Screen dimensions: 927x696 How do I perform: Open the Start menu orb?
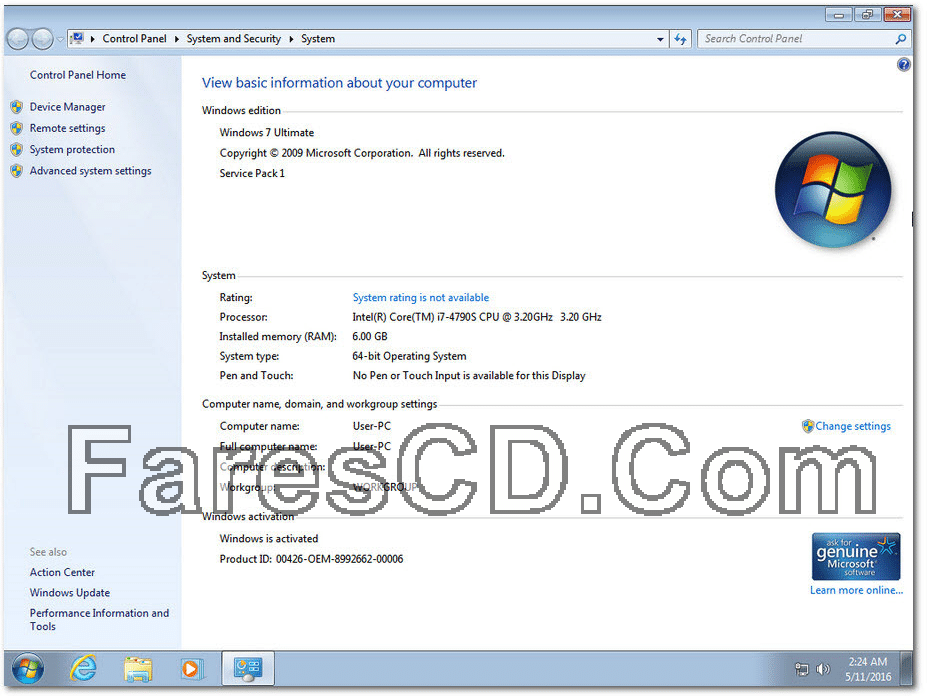[28, 669]
